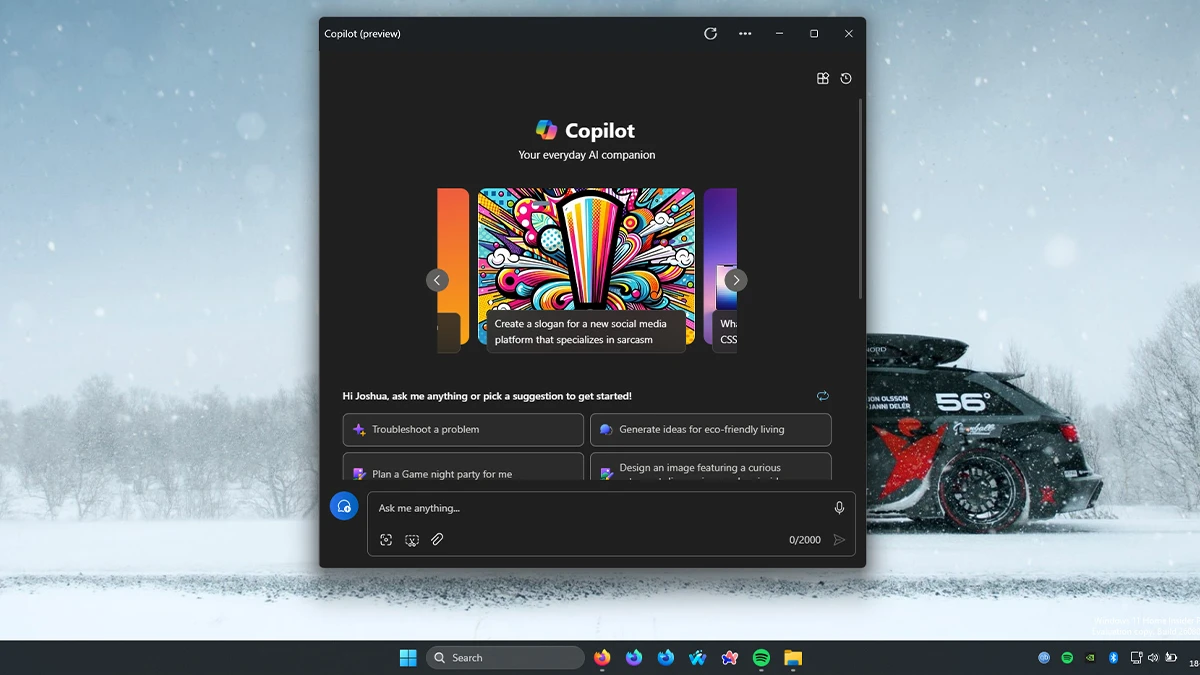This screenshot has width=1200, height=675.
Task: Open the three-dot options menu
Action: (745, 33)
